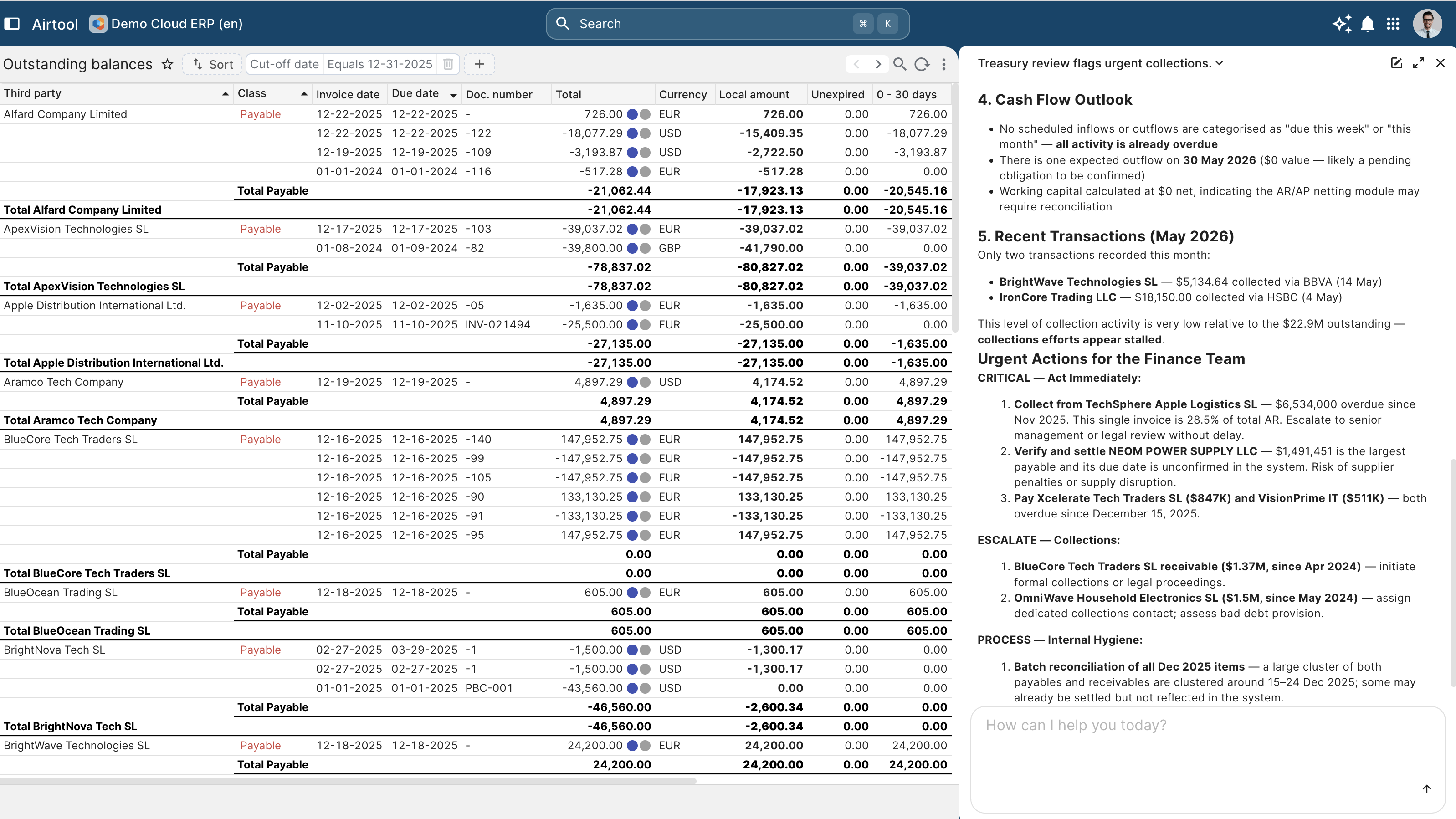
Task: Open the AI sparkle assistant icon
Action: 1342,24
